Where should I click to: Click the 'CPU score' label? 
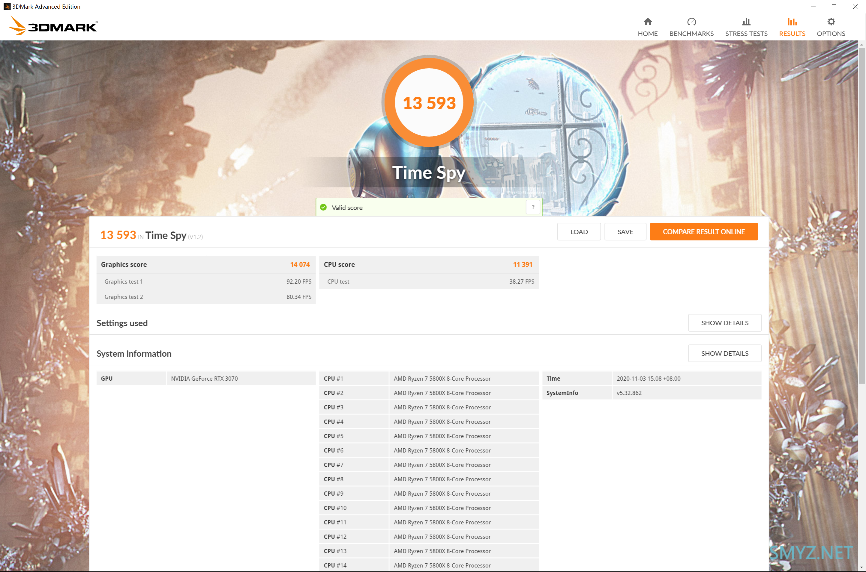(339, 265)
